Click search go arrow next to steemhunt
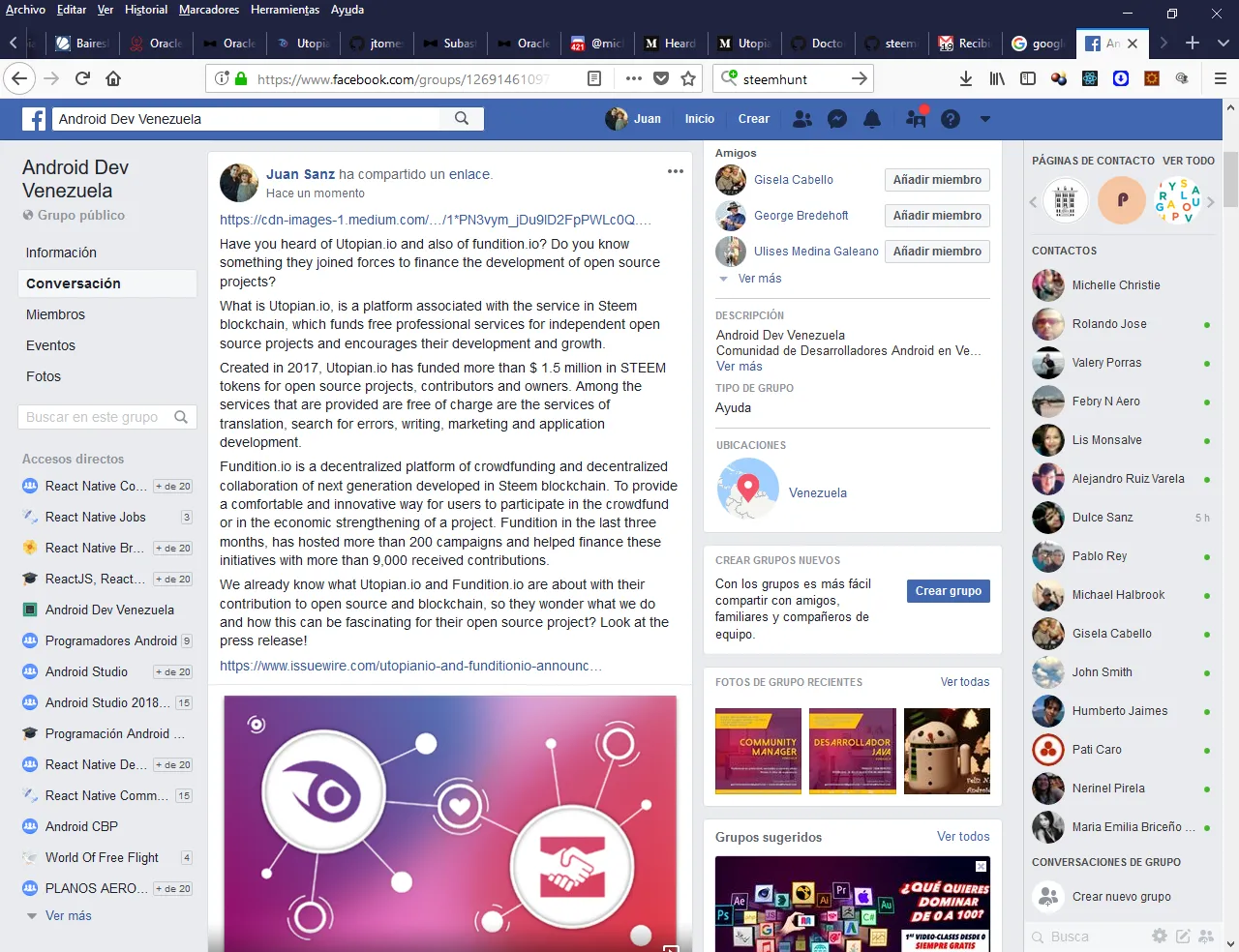This screenshot has width=1239, height=952. (859, 78)
